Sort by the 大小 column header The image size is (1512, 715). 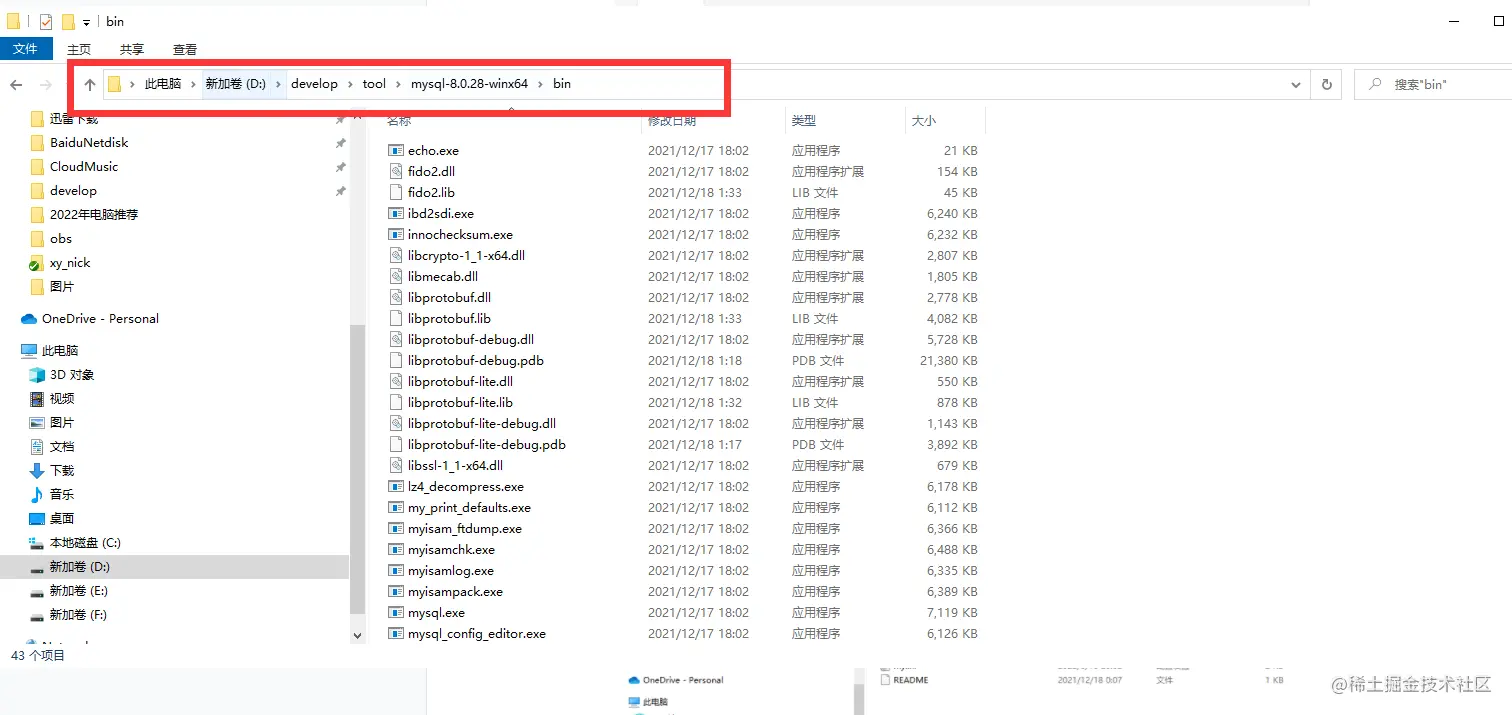923,120
